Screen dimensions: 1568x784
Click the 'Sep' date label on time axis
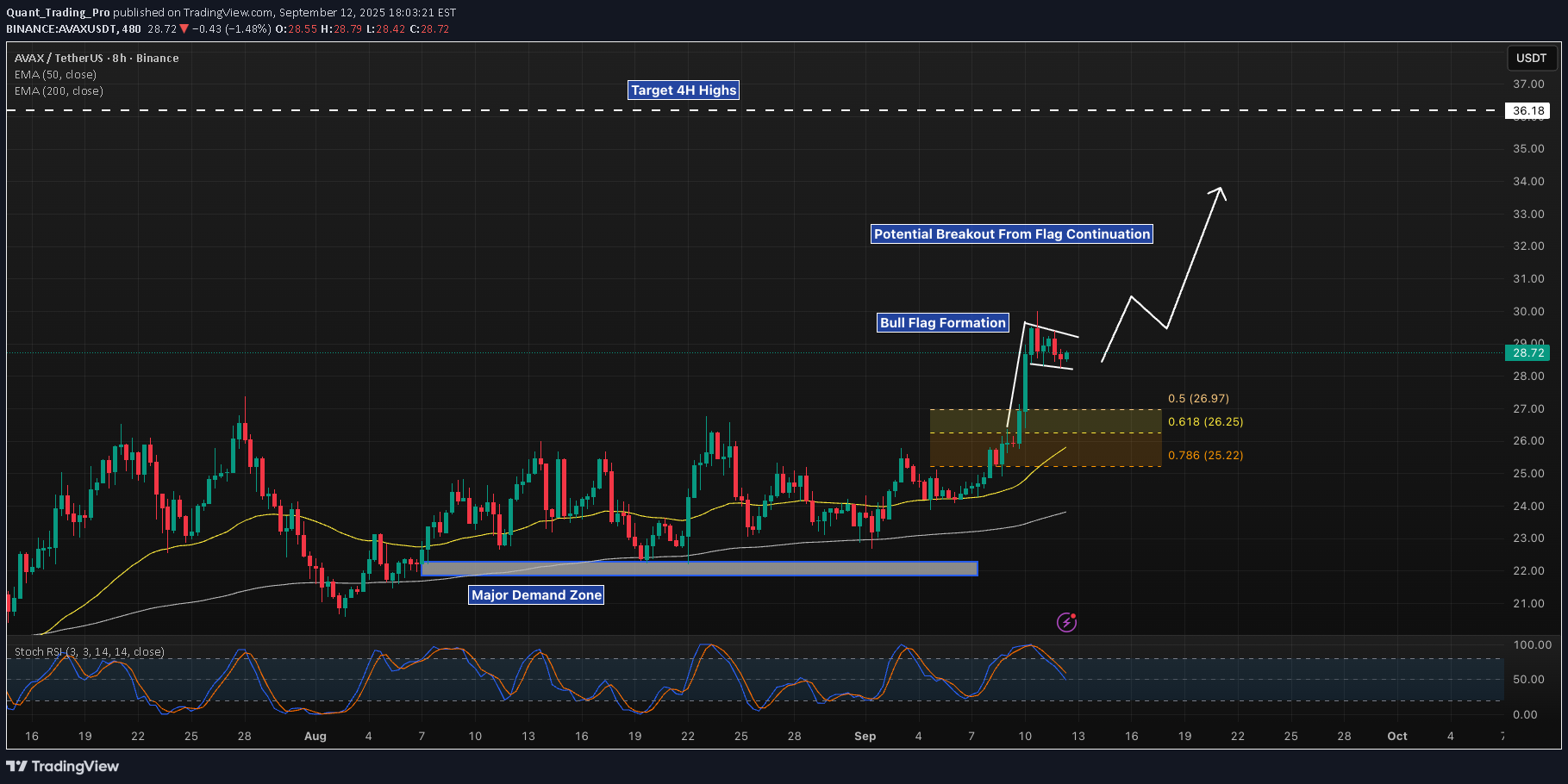pos(865,737)
